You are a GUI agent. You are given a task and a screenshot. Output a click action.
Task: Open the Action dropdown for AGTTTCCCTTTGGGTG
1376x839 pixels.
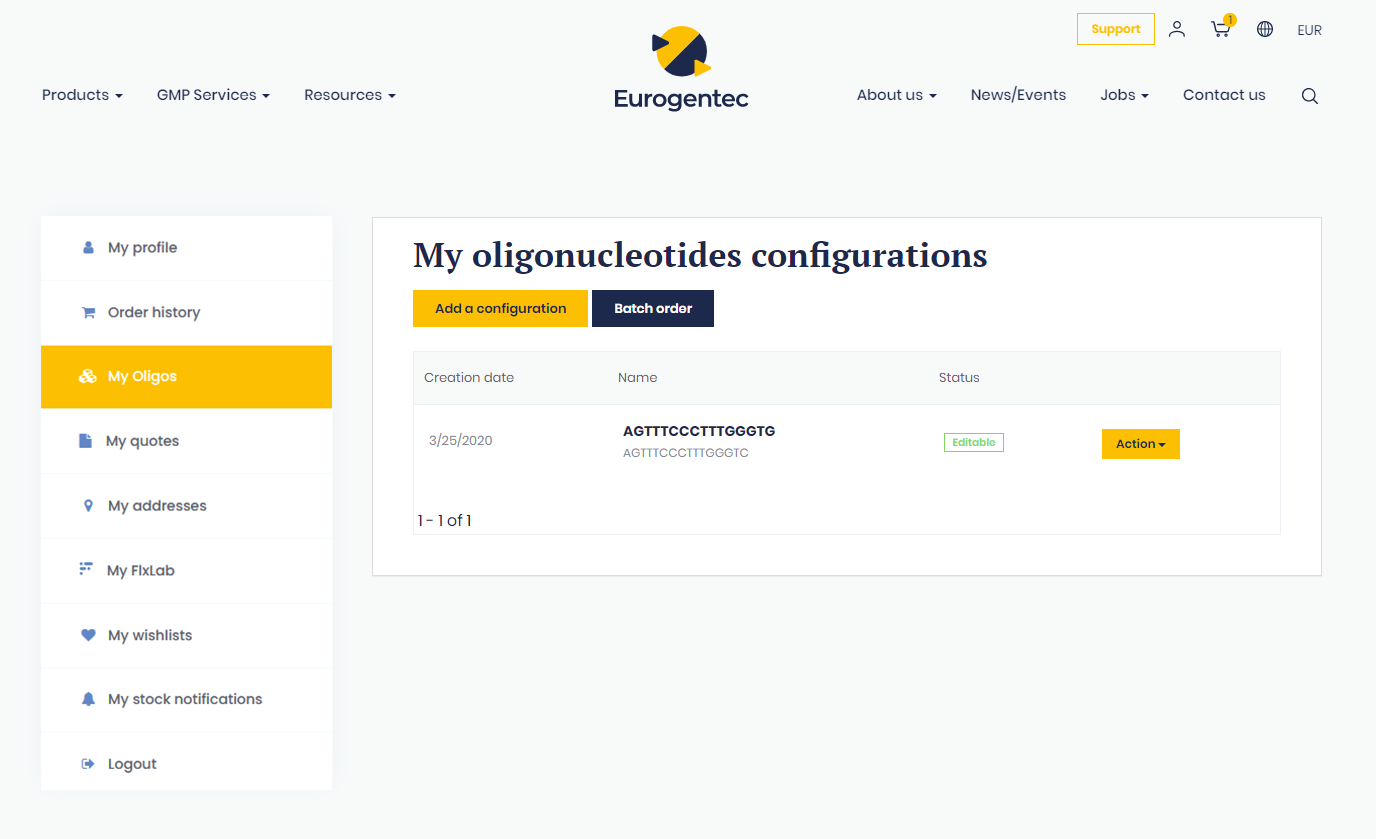tap(1141, 444)
